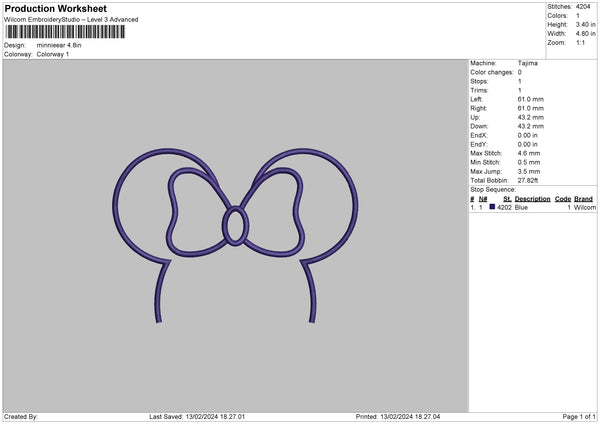Click the Stop Sequence heading
600x424 pixels.
tap(493, 190)
